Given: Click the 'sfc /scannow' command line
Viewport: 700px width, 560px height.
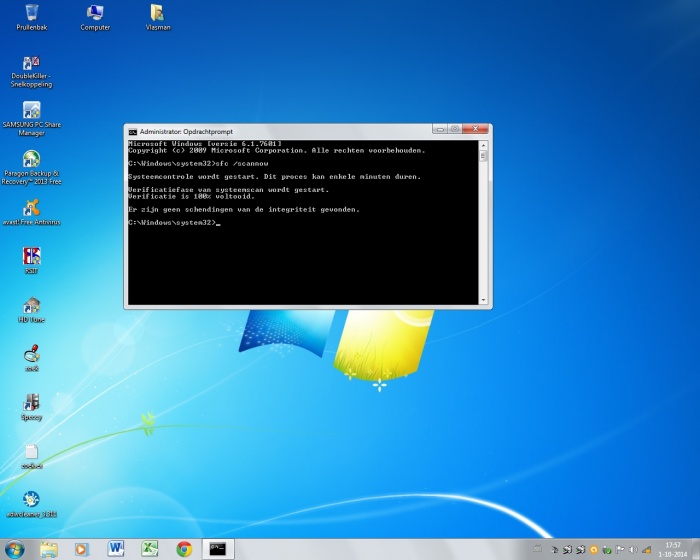Looking at the screenshot, I should point(198,163).
